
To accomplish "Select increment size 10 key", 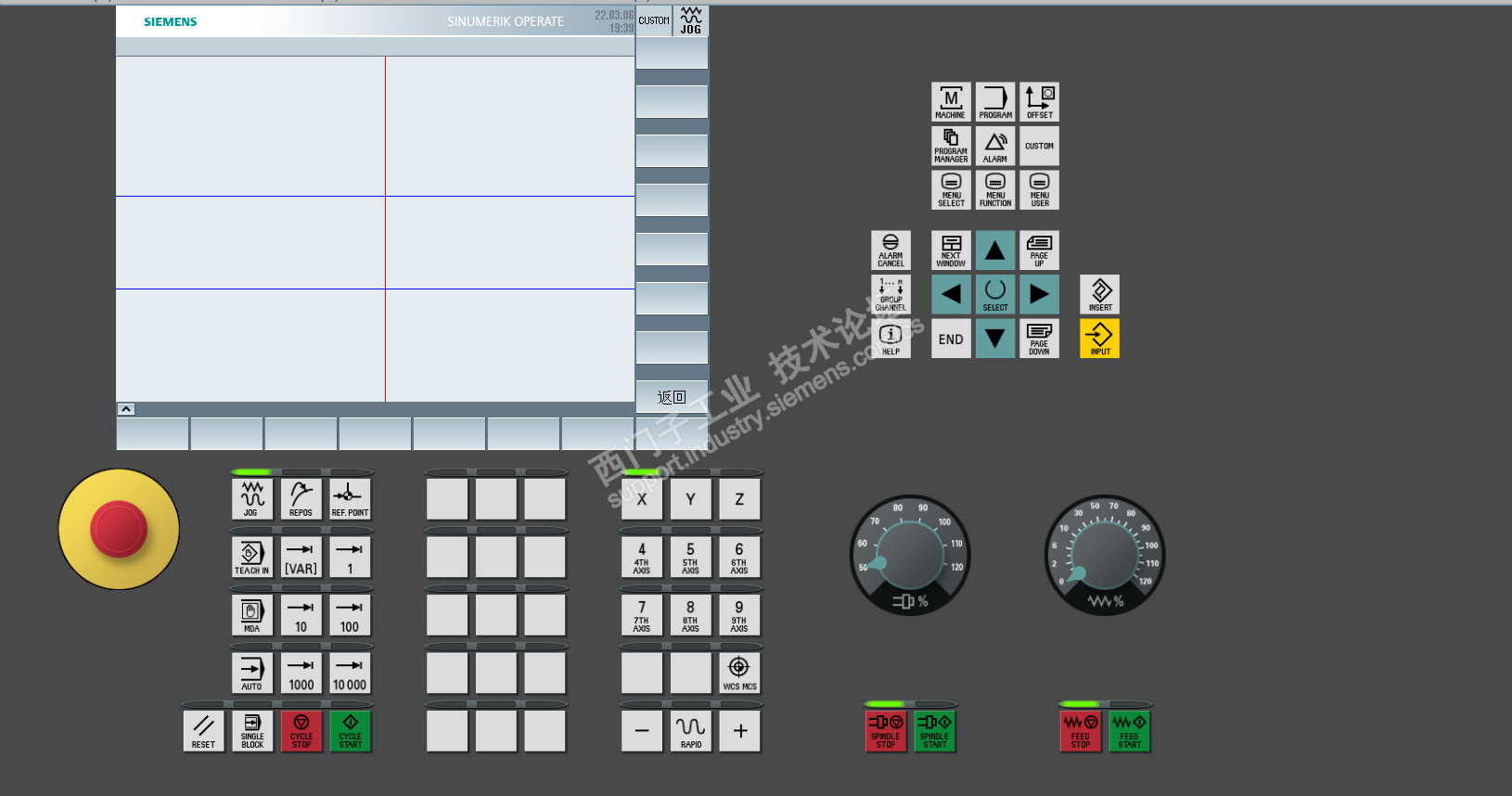I will coord(301,615).
